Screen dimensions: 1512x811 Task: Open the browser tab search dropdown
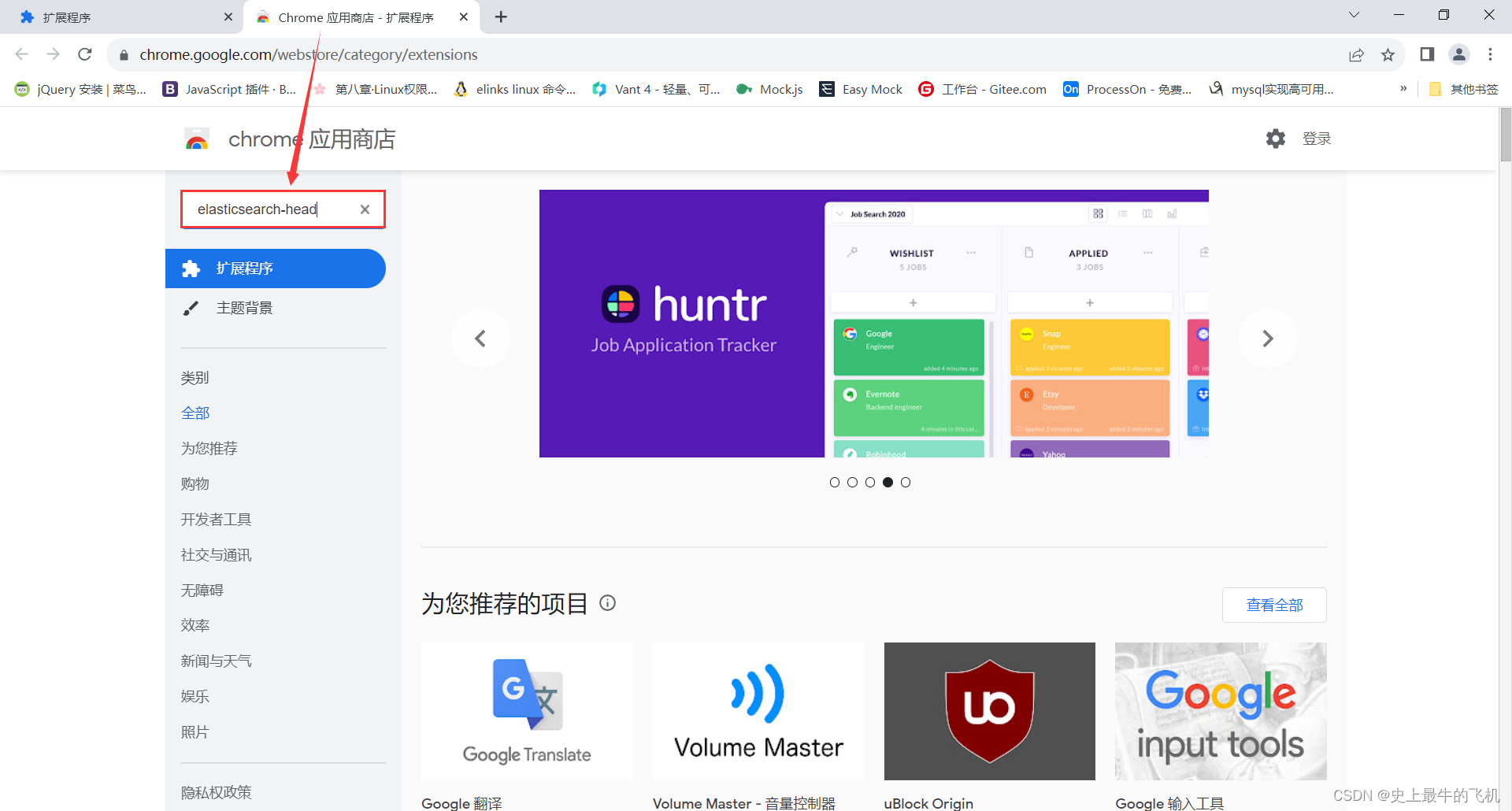1354,15
